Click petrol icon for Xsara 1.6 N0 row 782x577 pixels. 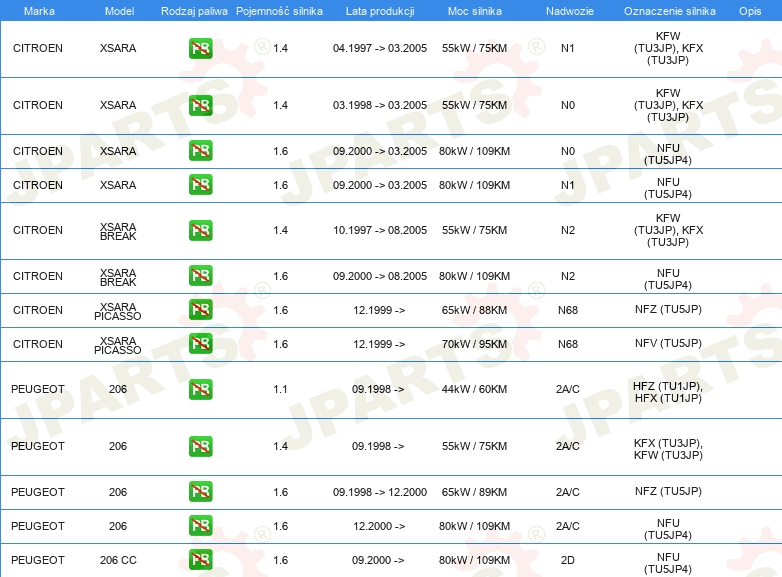200,151
